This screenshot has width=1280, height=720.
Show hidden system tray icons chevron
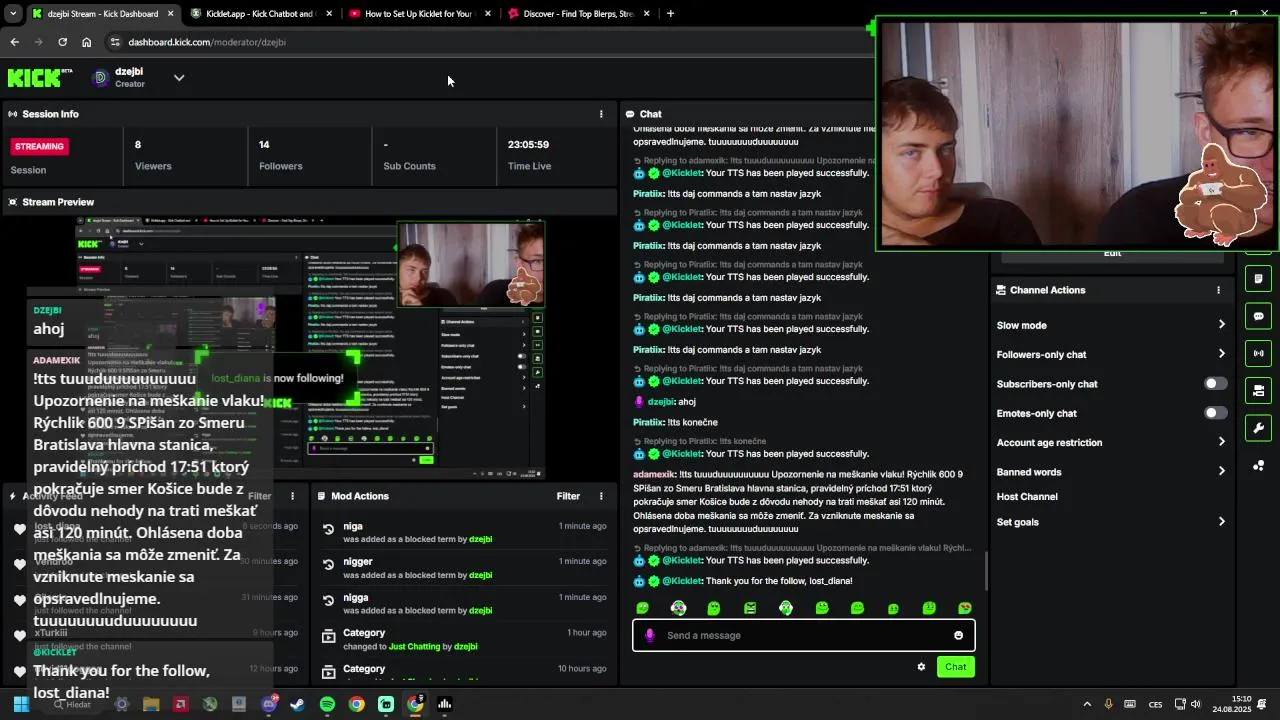tap(1087, 704)
